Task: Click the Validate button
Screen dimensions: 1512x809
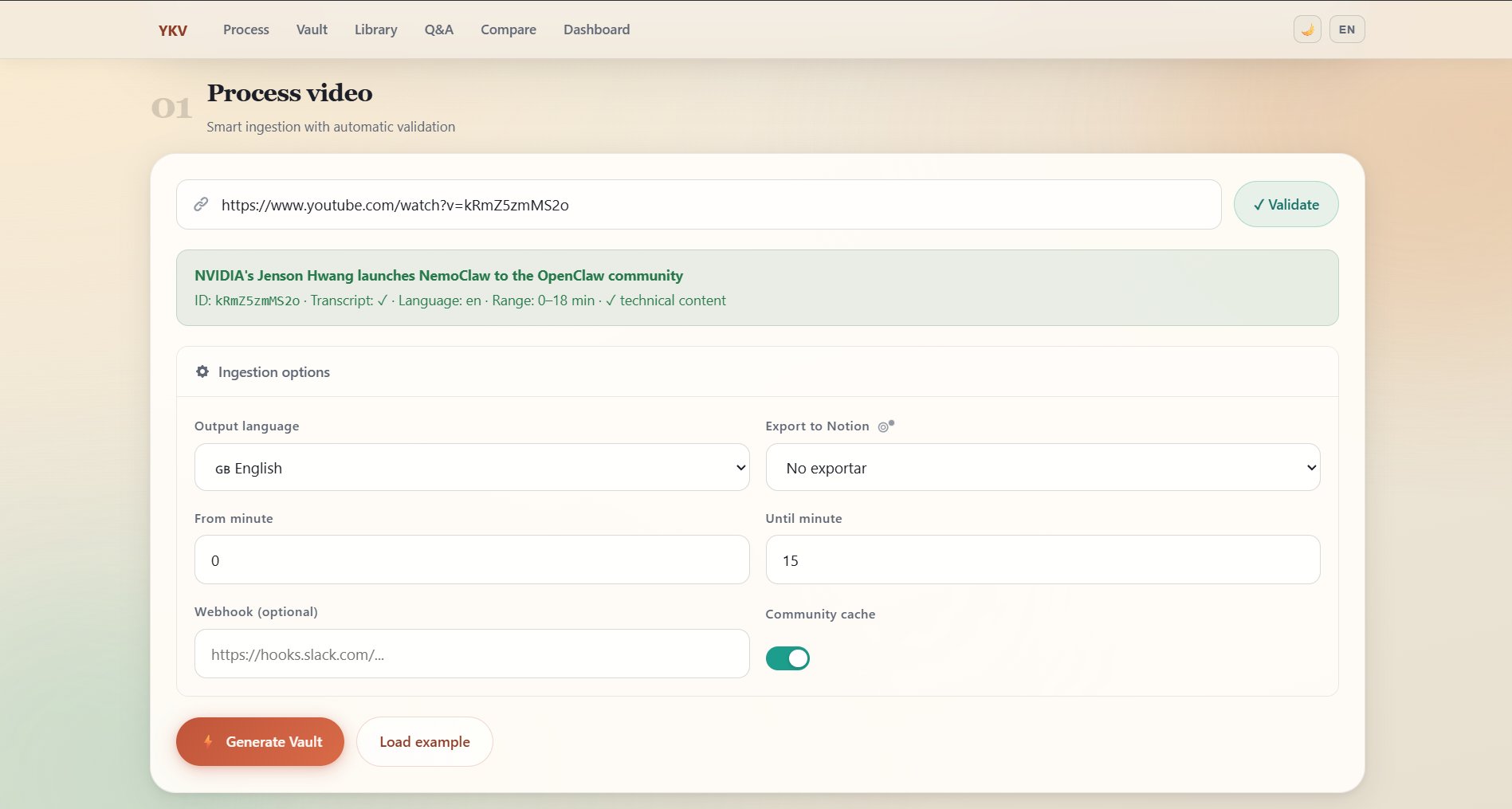Action: point(1286,204)
